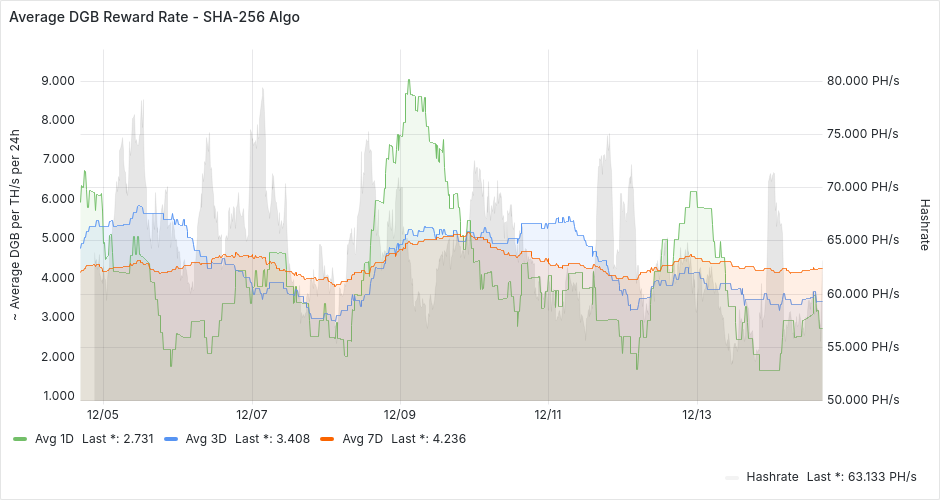Click the 12/09 date label on x-axis
The width and height of the screenshot is (940, 500).
tap(400, 414)
